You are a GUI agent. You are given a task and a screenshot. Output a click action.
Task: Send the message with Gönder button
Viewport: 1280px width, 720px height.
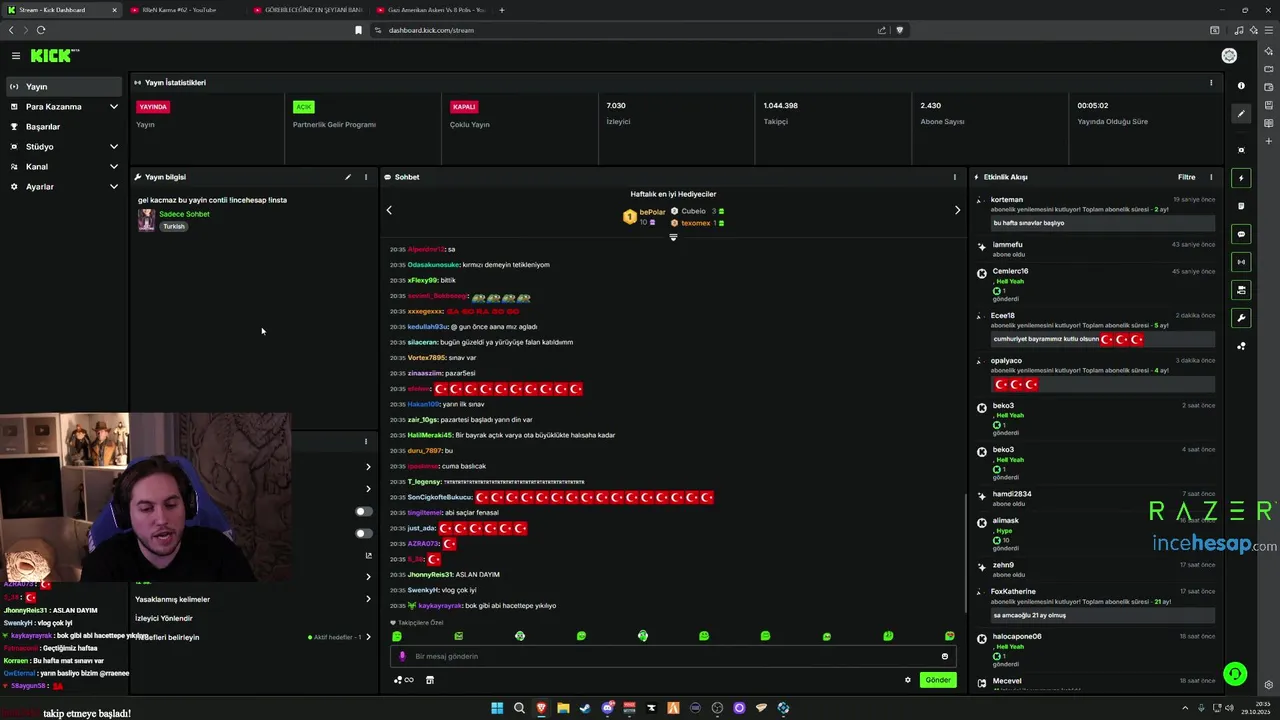coord(938,680)
